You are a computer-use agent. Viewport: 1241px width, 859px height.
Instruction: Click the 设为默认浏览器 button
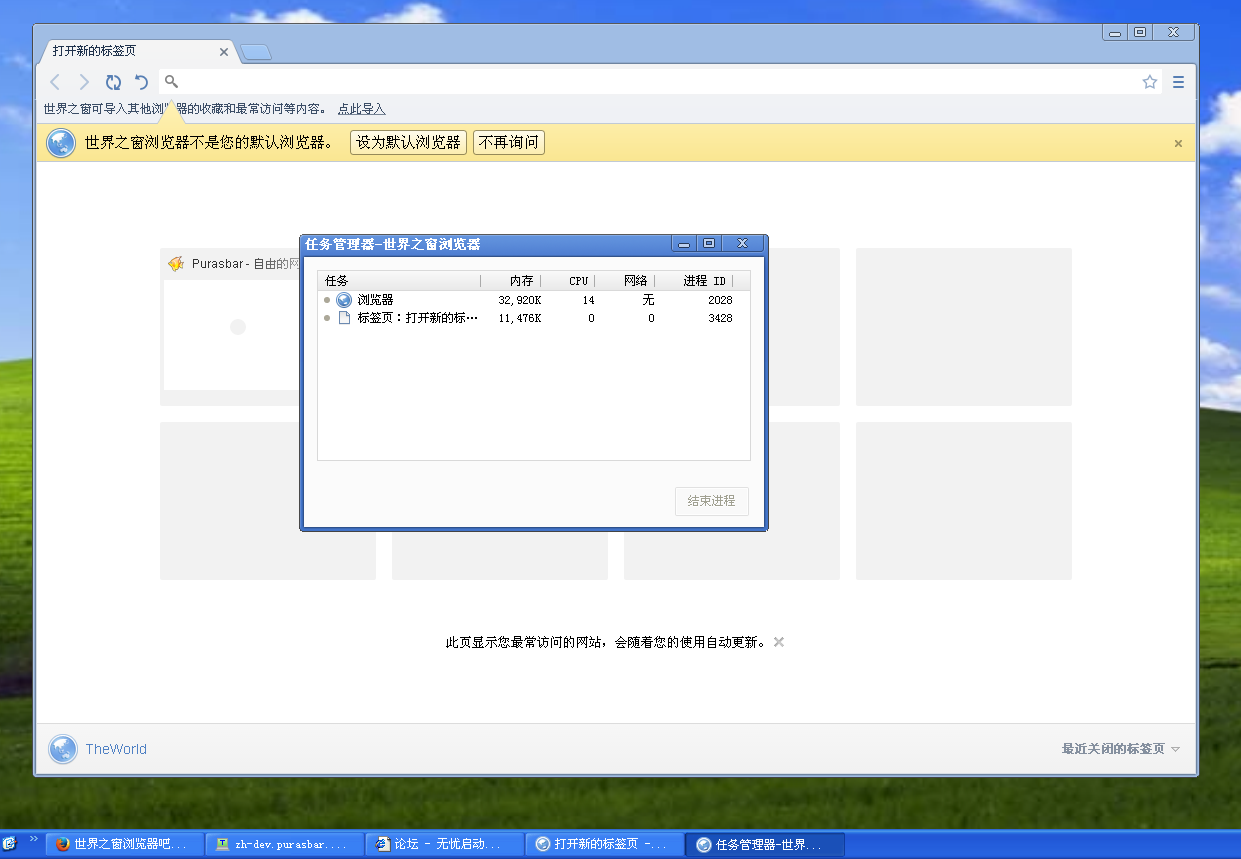(x=408, y=142)
